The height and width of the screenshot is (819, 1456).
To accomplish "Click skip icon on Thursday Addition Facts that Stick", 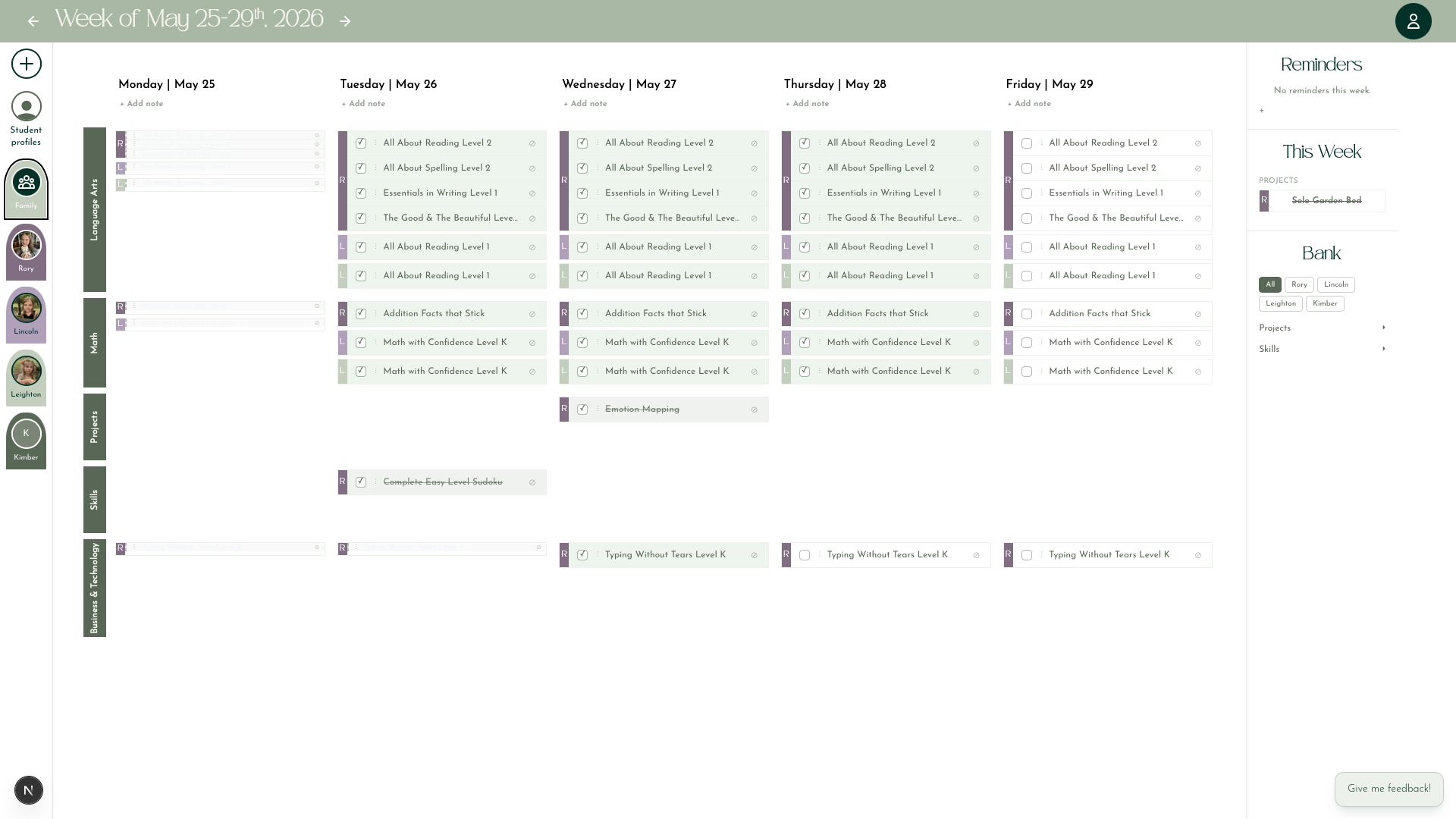I will pyautogui.click(x=976, y=314).
